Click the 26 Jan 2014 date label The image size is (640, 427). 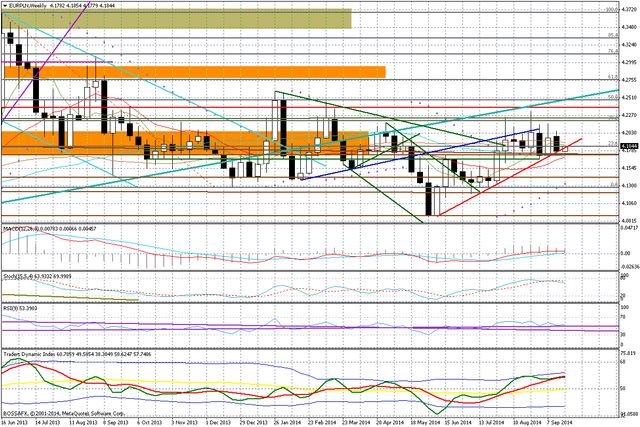coord(287,422)
